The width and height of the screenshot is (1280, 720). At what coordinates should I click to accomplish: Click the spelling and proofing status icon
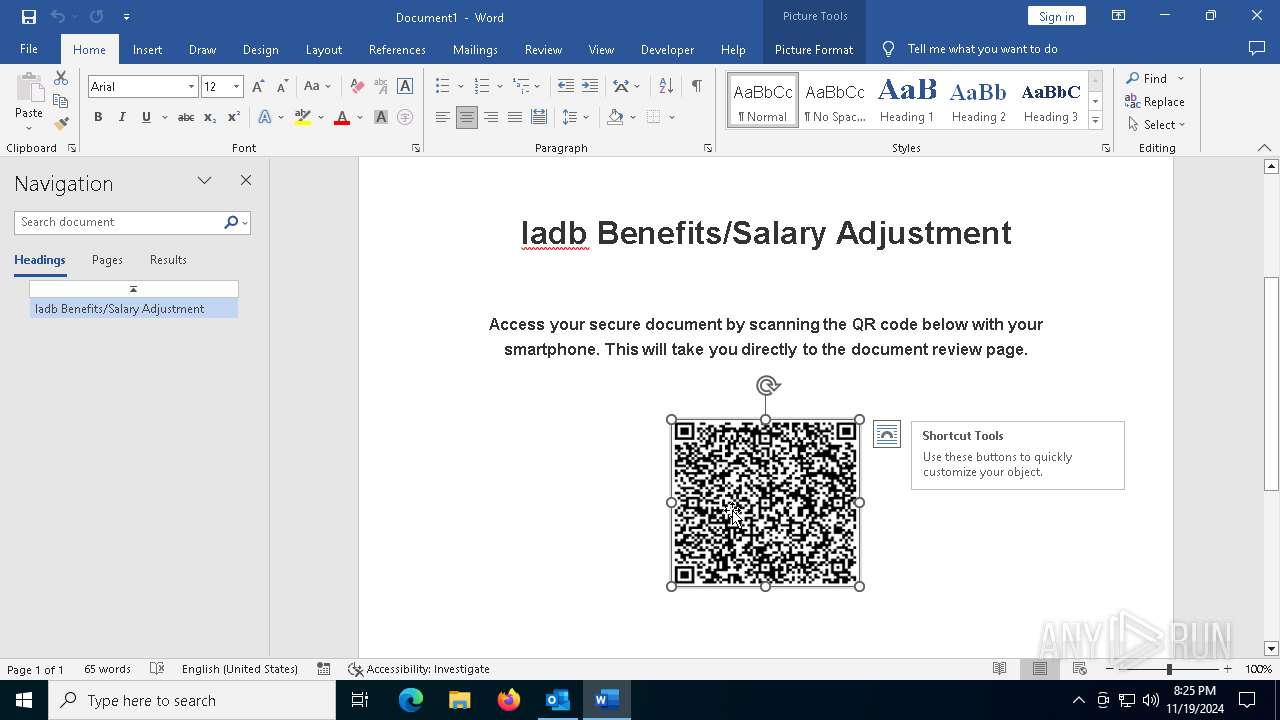click(x=157, y=669)
